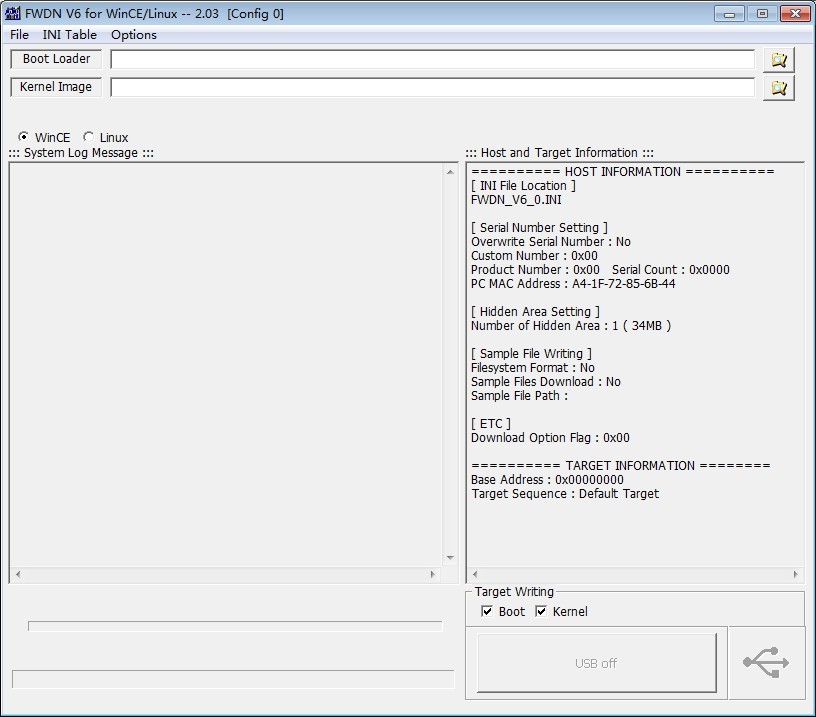Click the Sample Files Download : No line
Image resolution: width=816 pixels, height=717 pixels.
[x=546, y=382]
